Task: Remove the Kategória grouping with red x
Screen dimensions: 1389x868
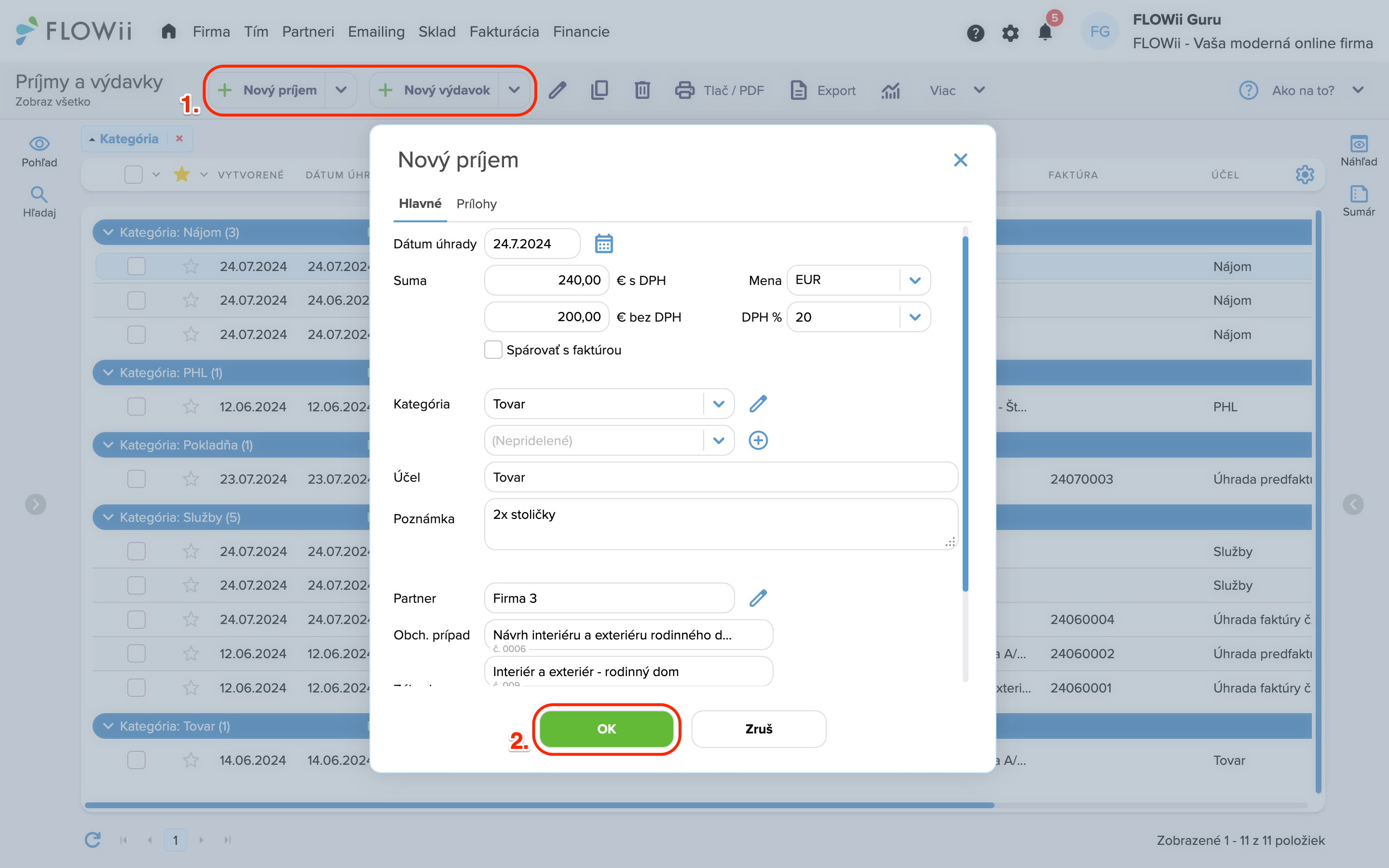Action: (x=179, y=138)
